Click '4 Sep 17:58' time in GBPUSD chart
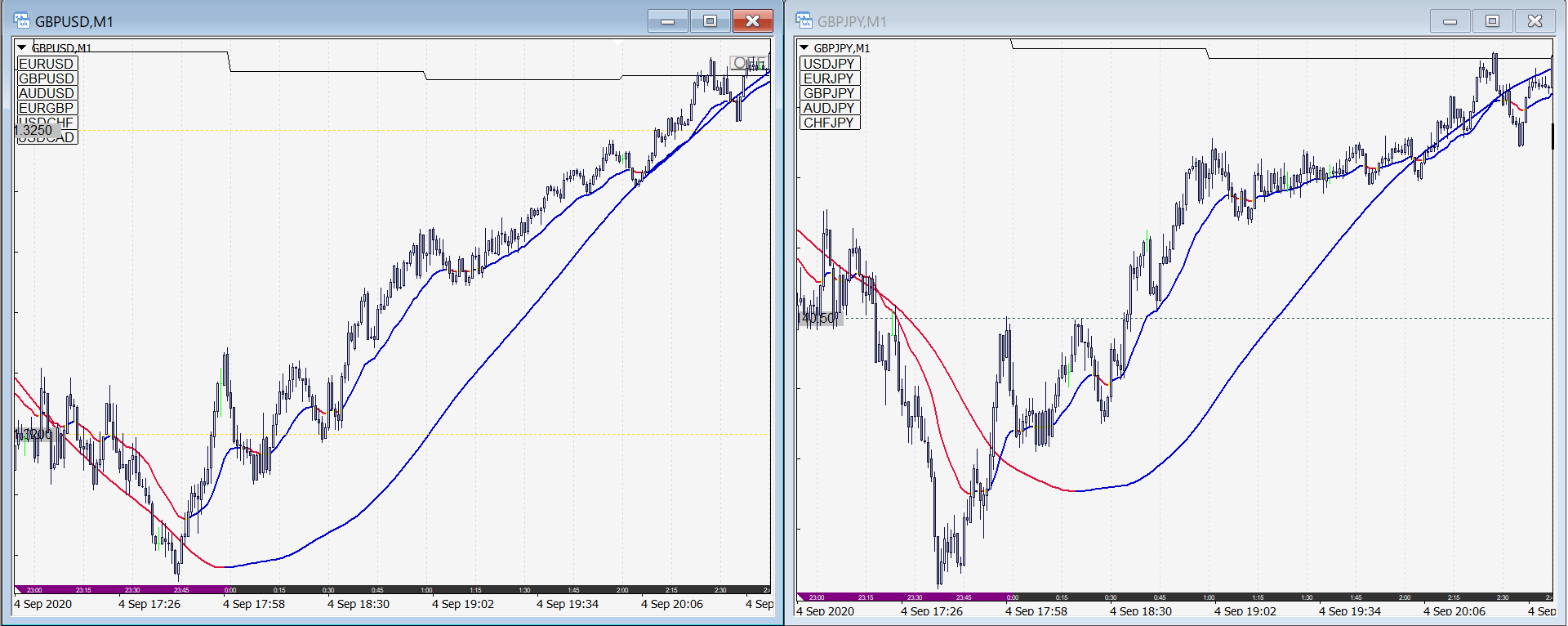This screenshot has height=626, width=1568. point(254,604)
